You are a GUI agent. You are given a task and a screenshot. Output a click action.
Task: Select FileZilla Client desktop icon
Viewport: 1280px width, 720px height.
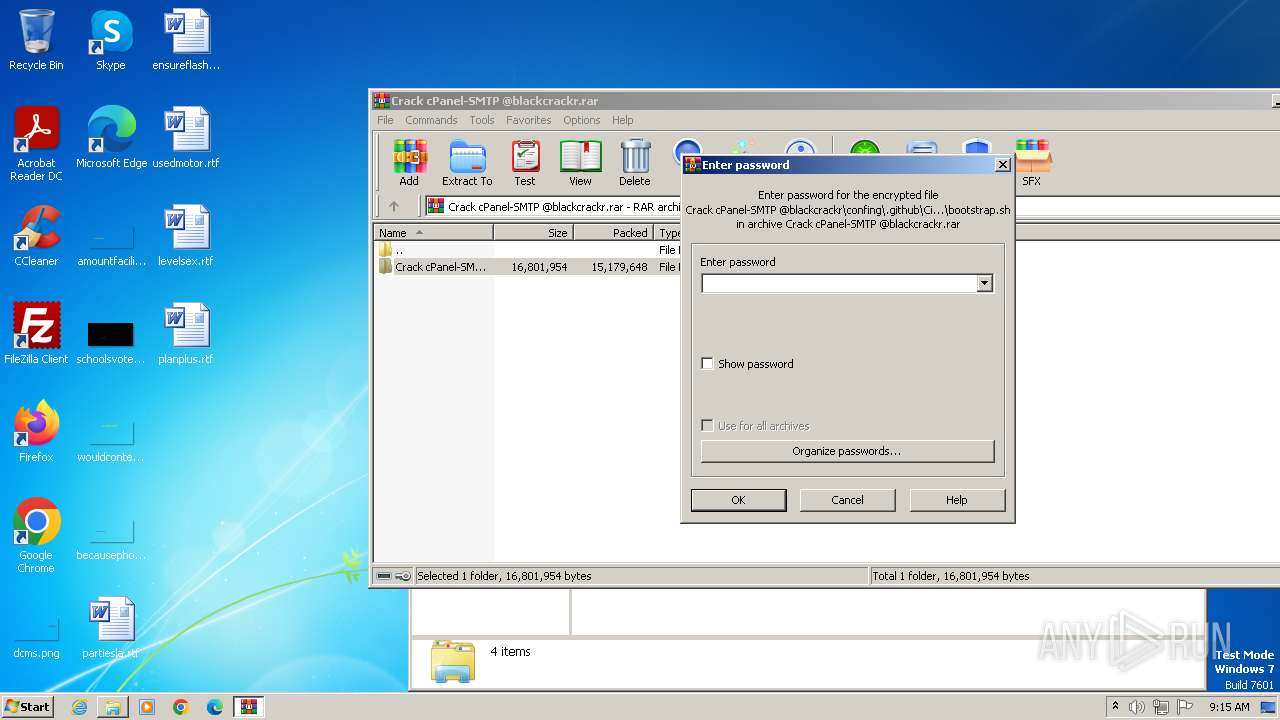(36, 334)
